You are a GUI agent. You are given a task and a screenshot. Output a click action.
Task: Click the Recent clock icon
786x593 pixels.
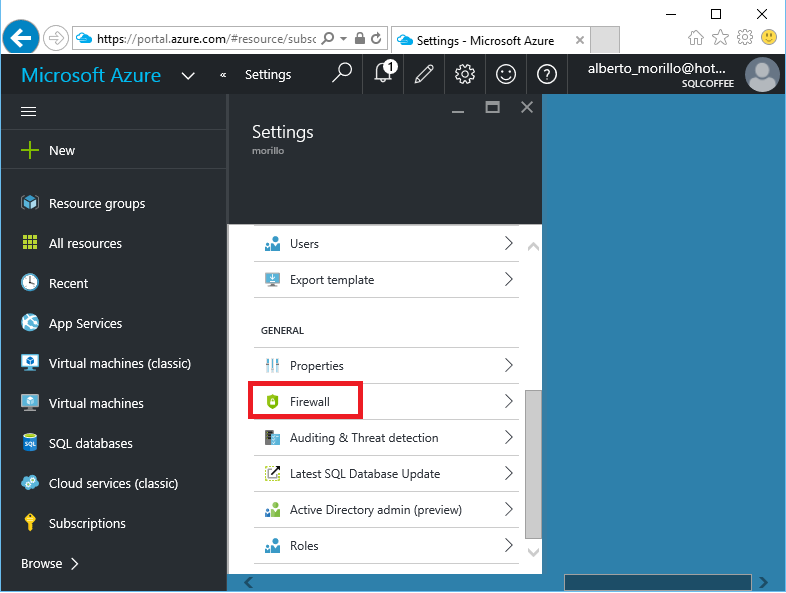[30, 282]
